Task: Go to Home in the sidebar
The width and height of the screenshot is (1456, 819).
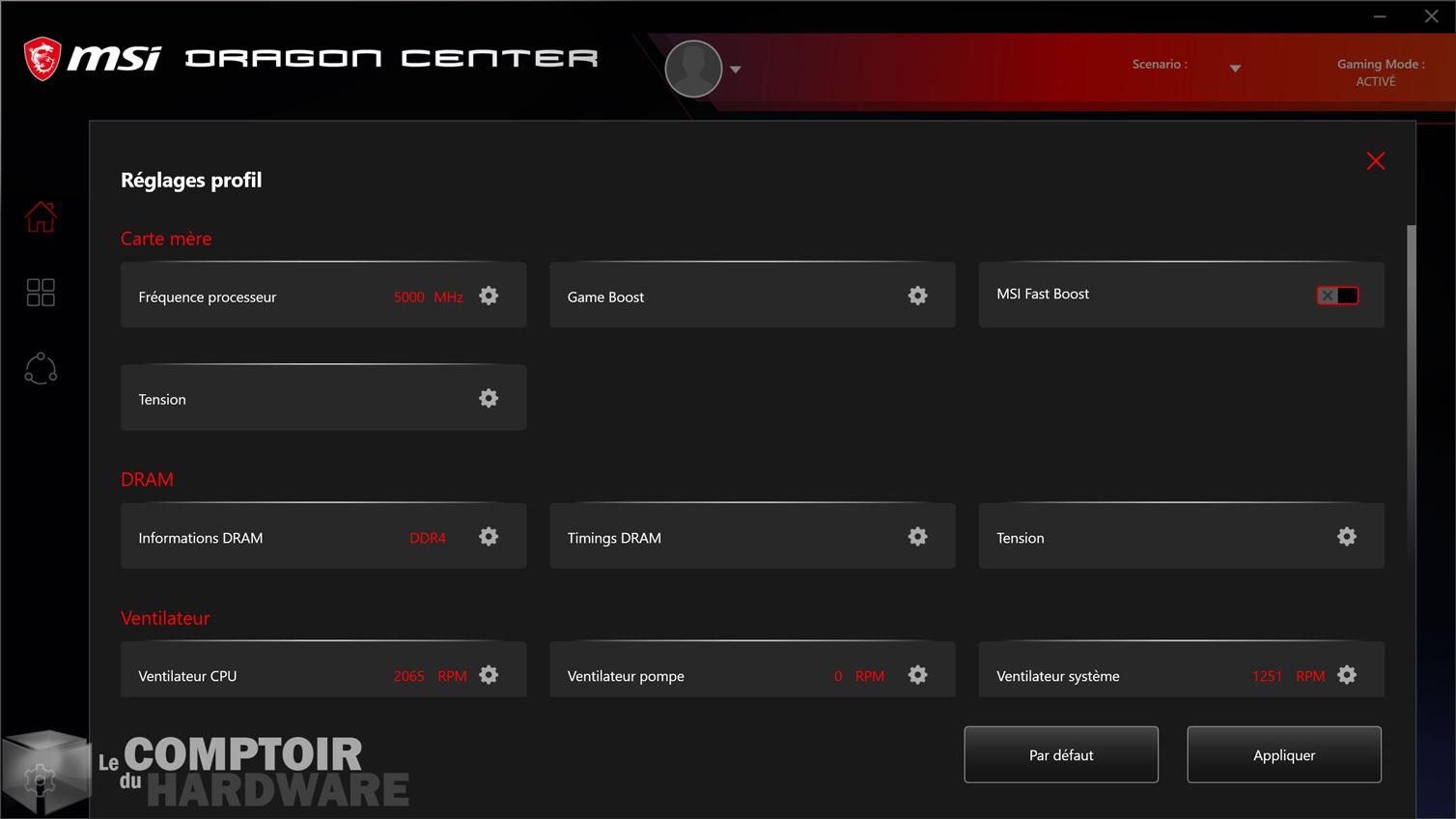Action: click(x=41, y=216)
